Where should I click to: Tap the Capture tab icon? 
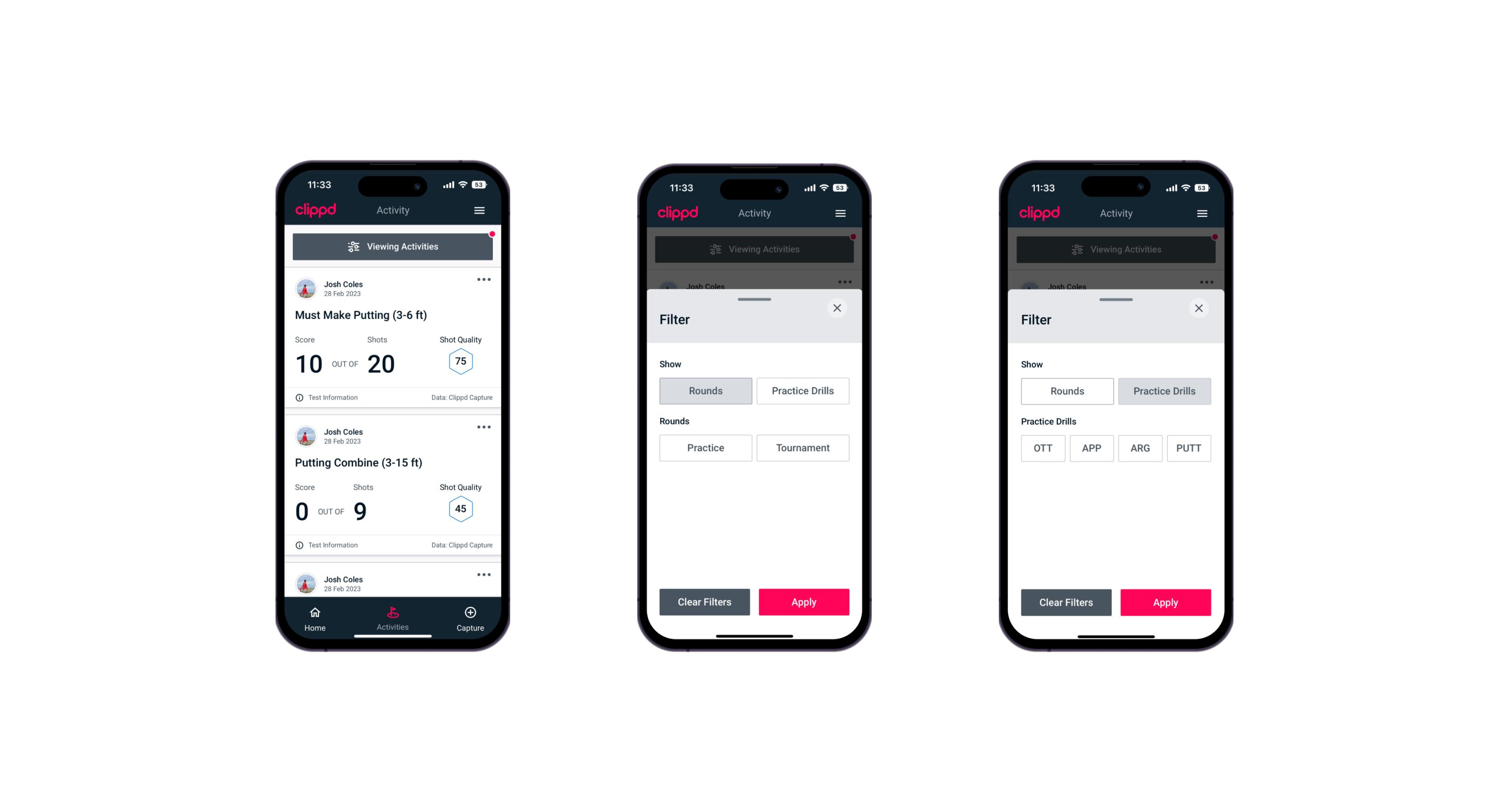[x=472, y=613]
